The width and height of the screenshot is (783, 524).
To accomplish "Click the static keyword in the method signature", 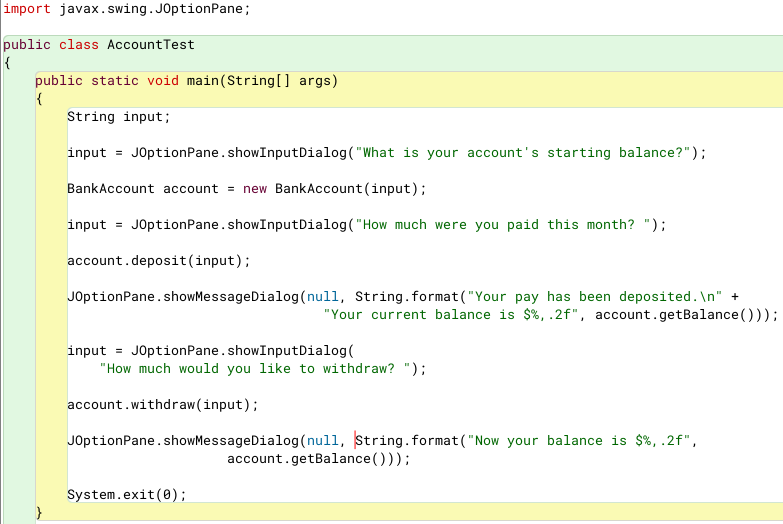I will click(x=115, y=81).
